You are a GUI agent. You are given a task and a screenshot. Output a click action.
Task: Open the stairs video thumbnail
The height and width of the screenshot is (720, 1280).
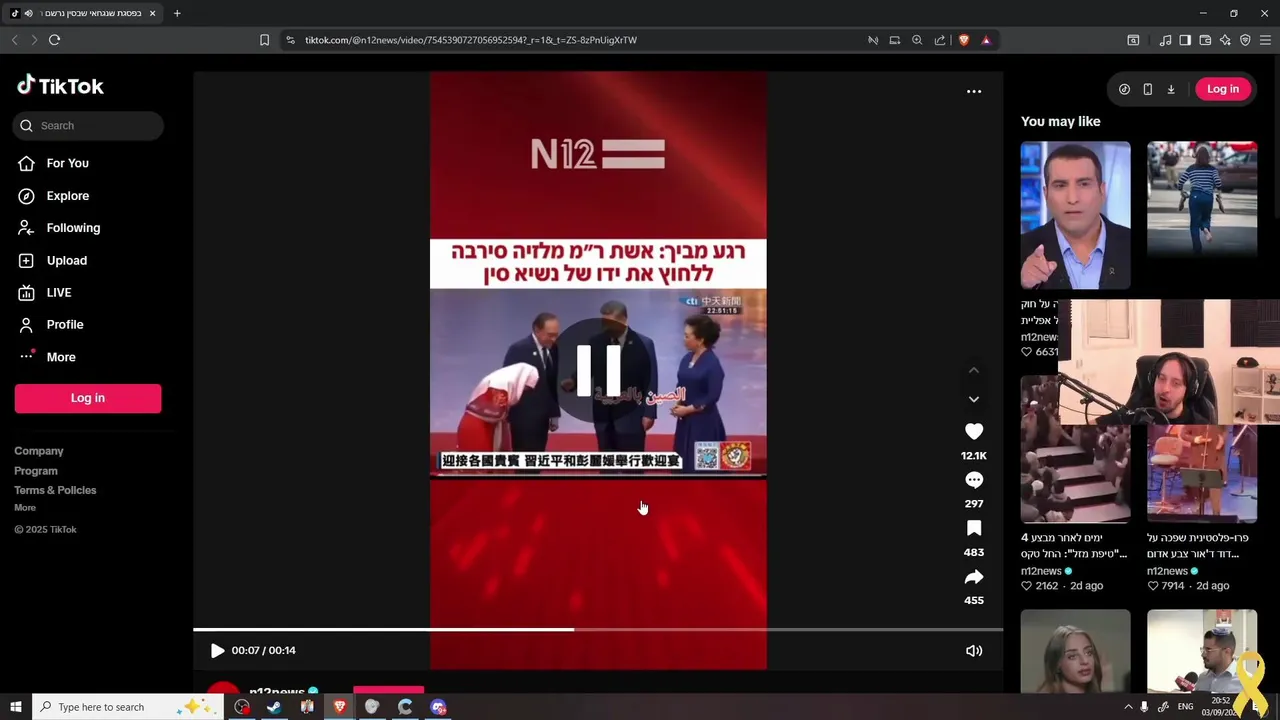click(1076, 449)
